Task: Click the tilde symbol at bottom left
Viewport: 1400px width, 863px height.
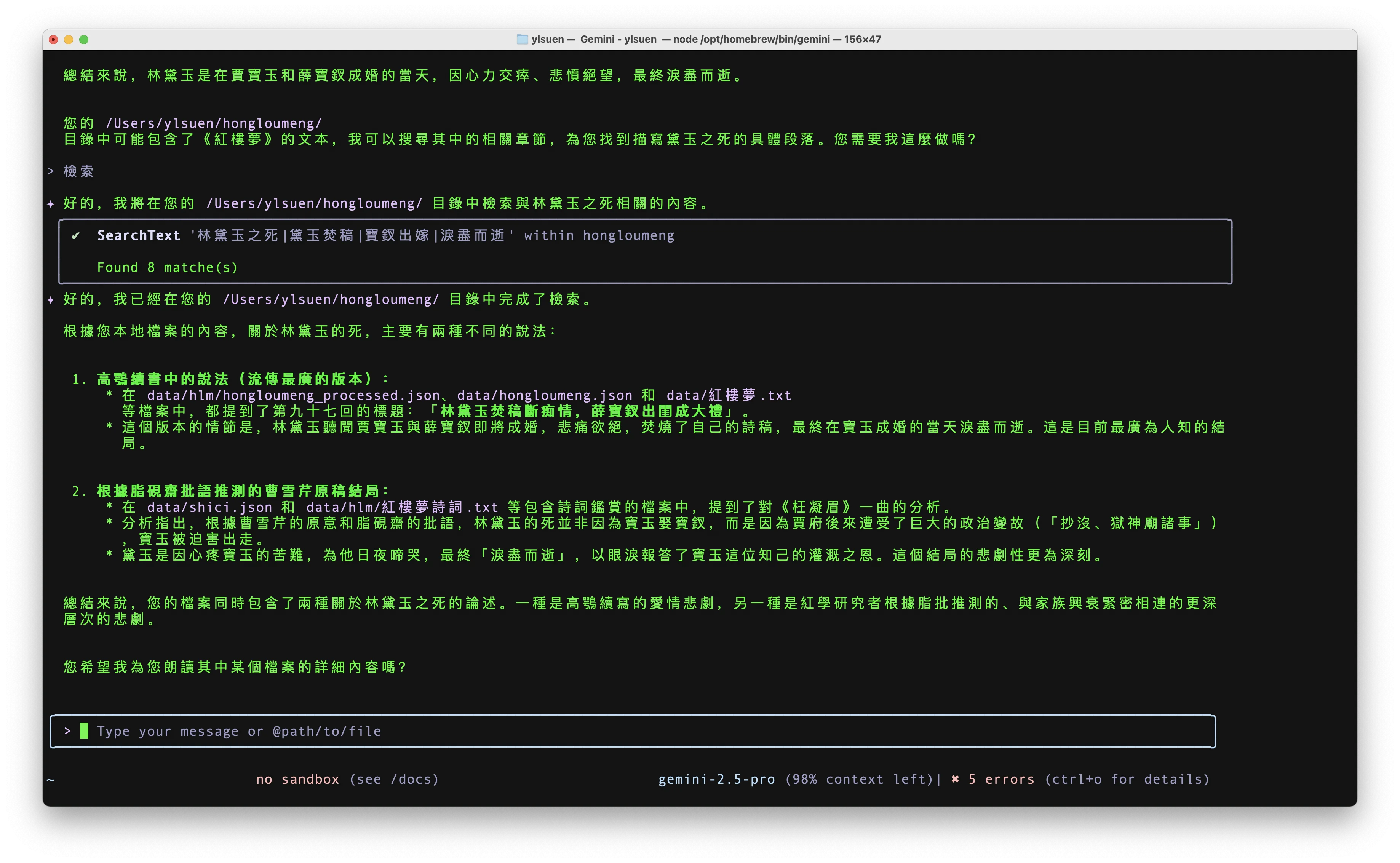Action: 51,779
